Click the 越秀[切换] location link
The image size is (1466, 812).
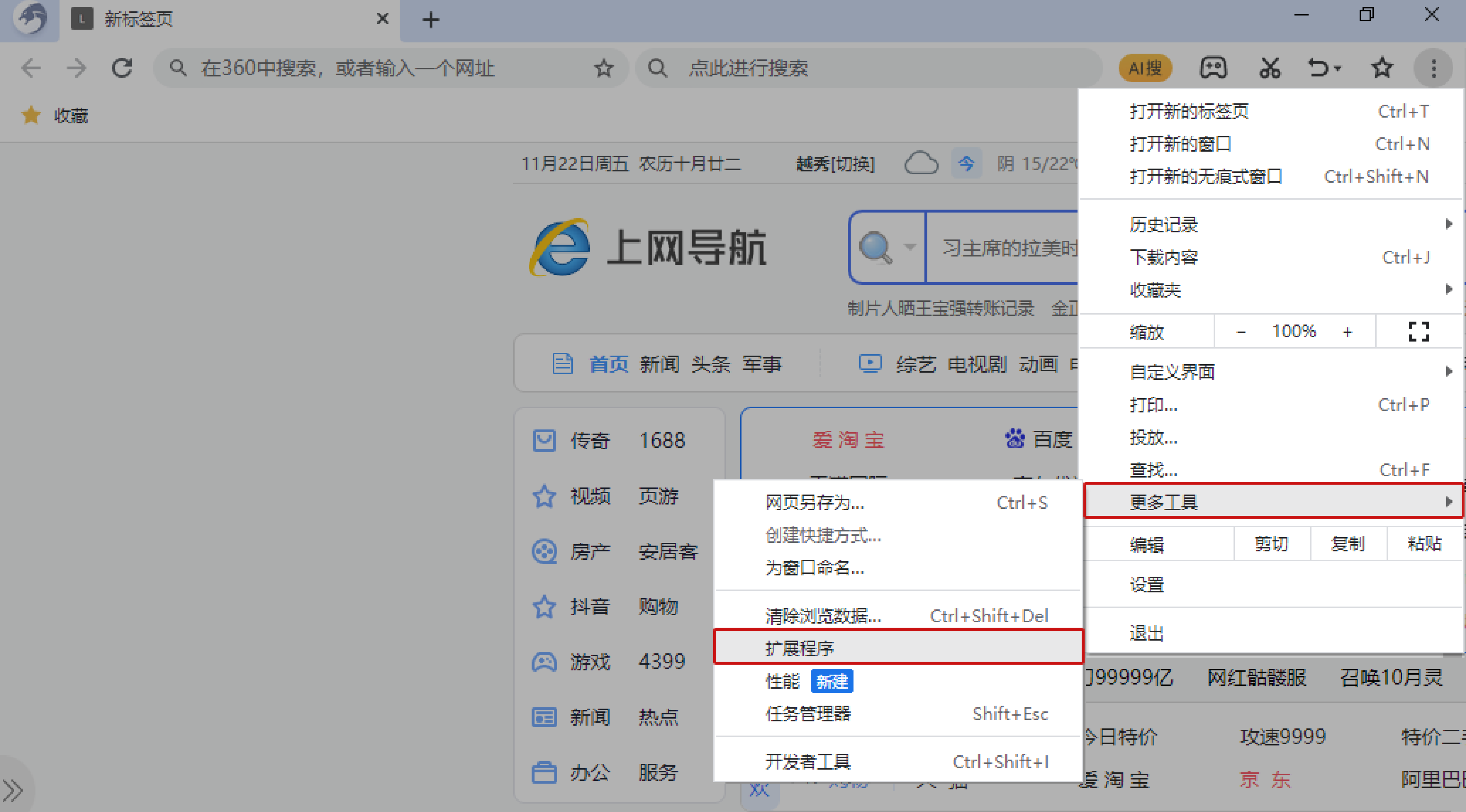click(835, 164)
